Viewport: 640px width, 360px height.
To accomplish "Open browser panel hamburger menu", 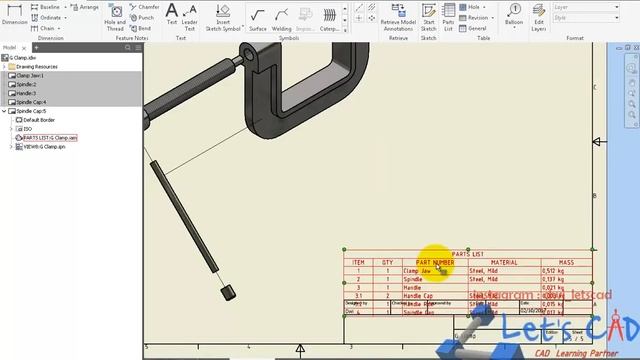I will [138, 48].
